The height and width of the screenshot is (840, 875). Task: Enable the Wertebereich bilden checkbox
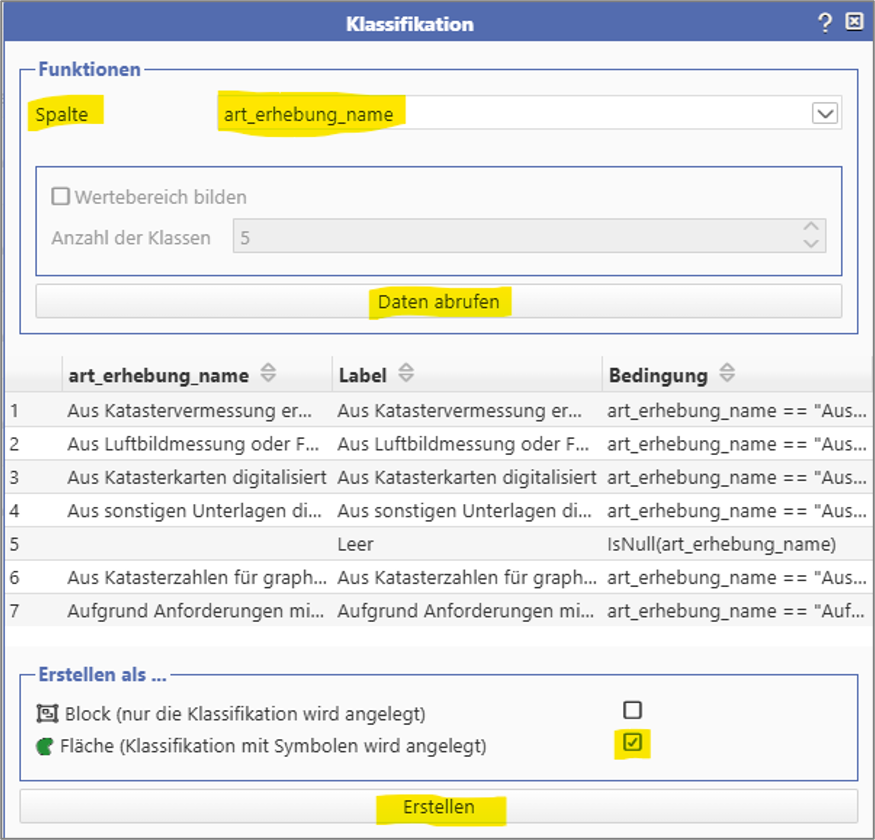60,196
